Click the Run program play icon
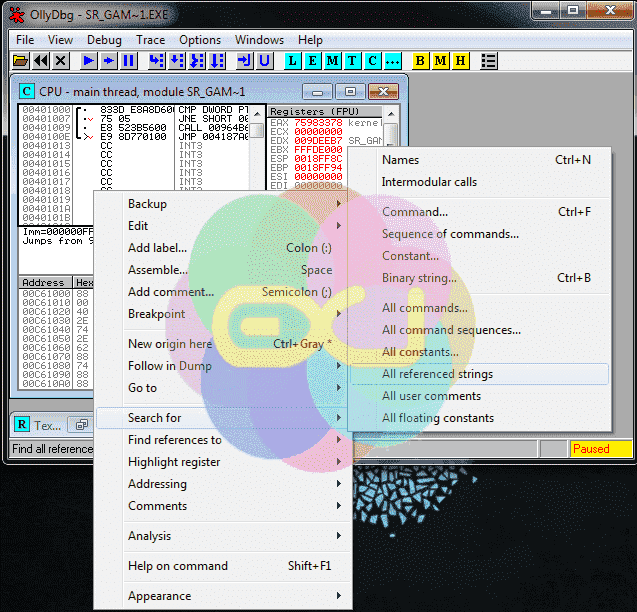This screenshot has height=612, width=637. point(89,61)
